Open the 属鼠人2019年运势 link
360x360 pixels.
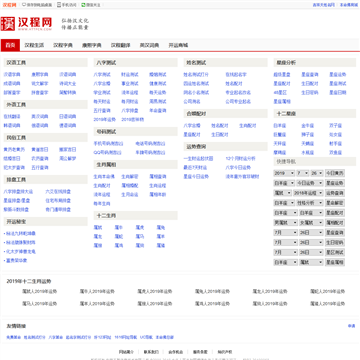pyautogui.click(x=40, y=292)
